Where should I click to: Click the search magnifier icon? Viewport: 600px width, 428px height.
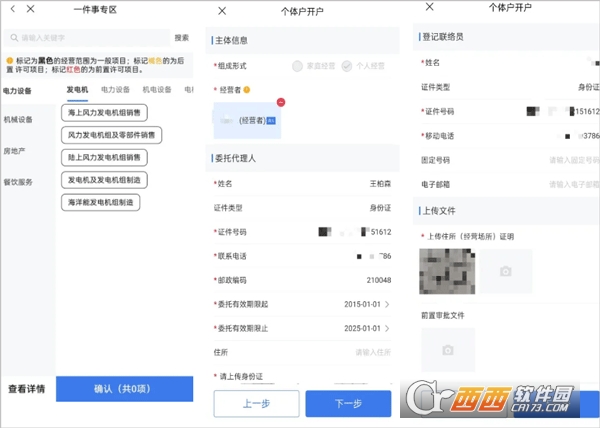click(14, 38)
